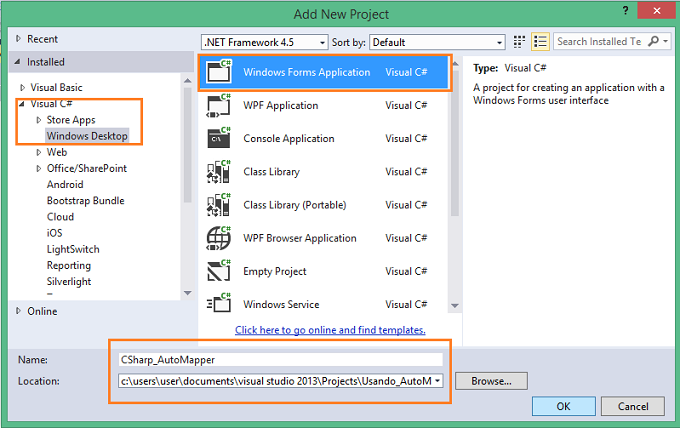
Task: Open the help question mark
Action: coord(625,10)
